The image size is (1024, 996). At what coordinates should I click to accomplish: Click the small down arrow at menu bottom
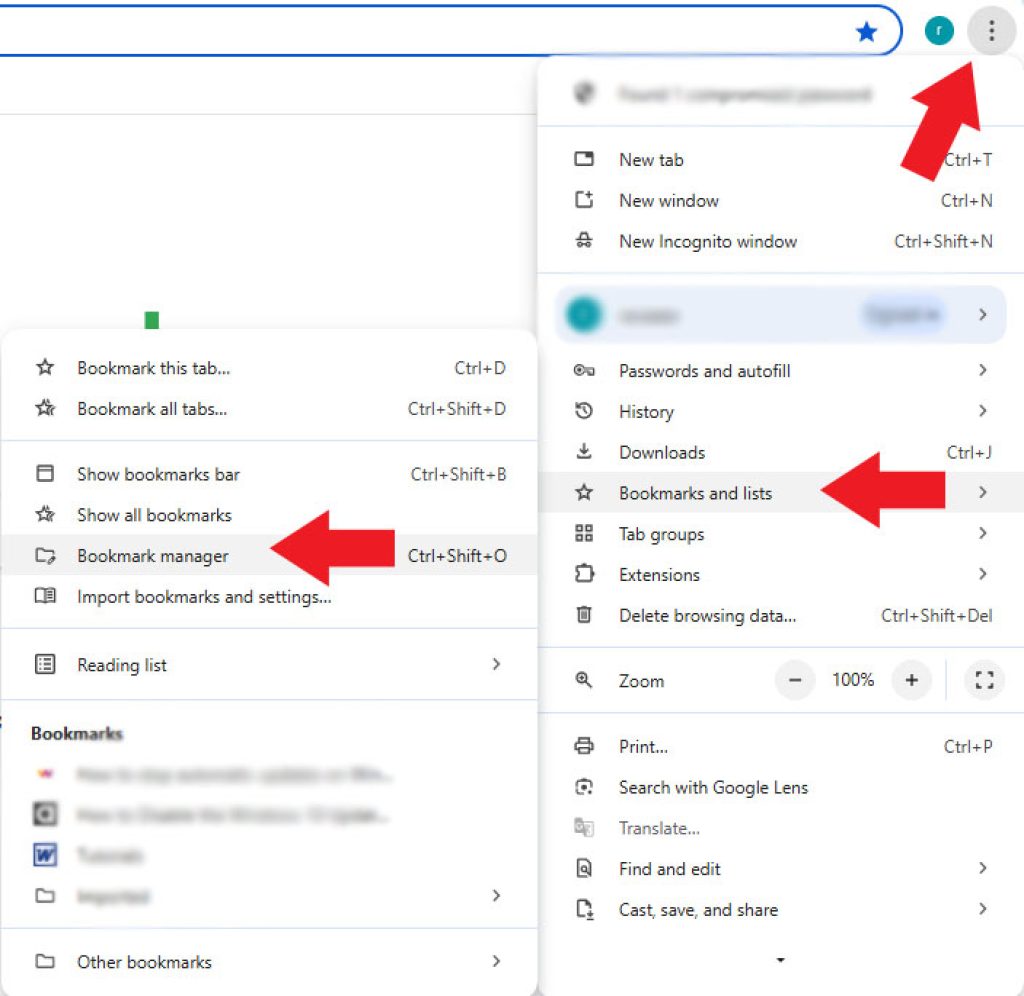point(780,959)
